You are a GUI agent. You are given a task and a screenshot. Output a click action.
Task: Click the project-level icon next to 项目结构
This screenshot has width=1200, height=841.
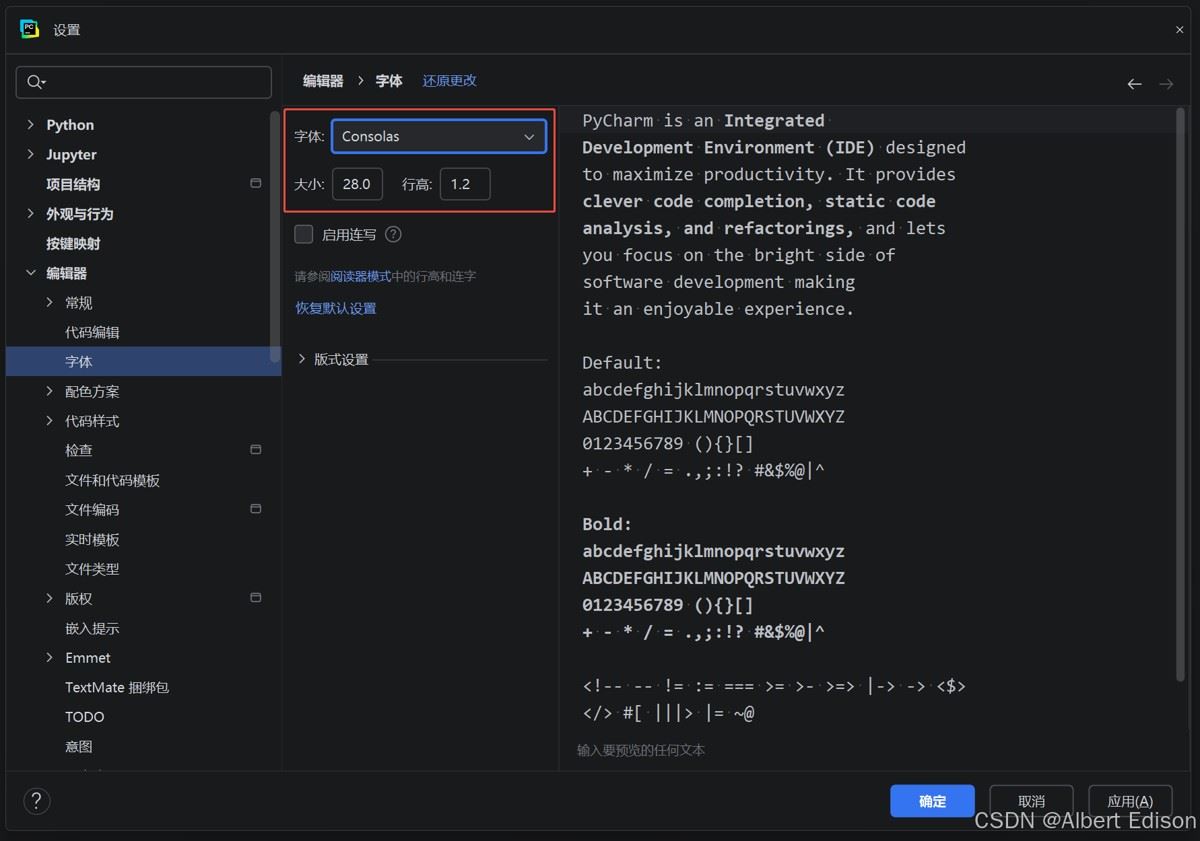point(256,183)
